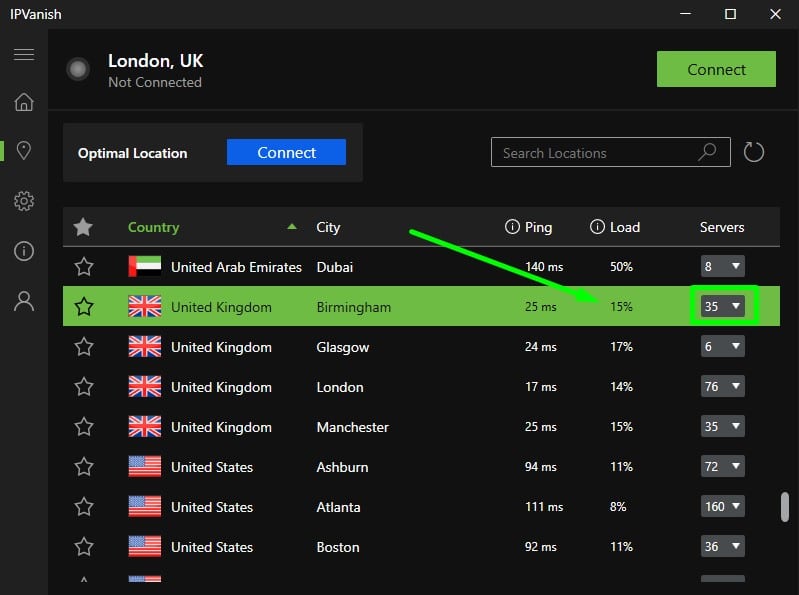The height and width of the screenshot is (595, 799).
Task: Click the UK flag in Glasgow row
Action: 145,346
